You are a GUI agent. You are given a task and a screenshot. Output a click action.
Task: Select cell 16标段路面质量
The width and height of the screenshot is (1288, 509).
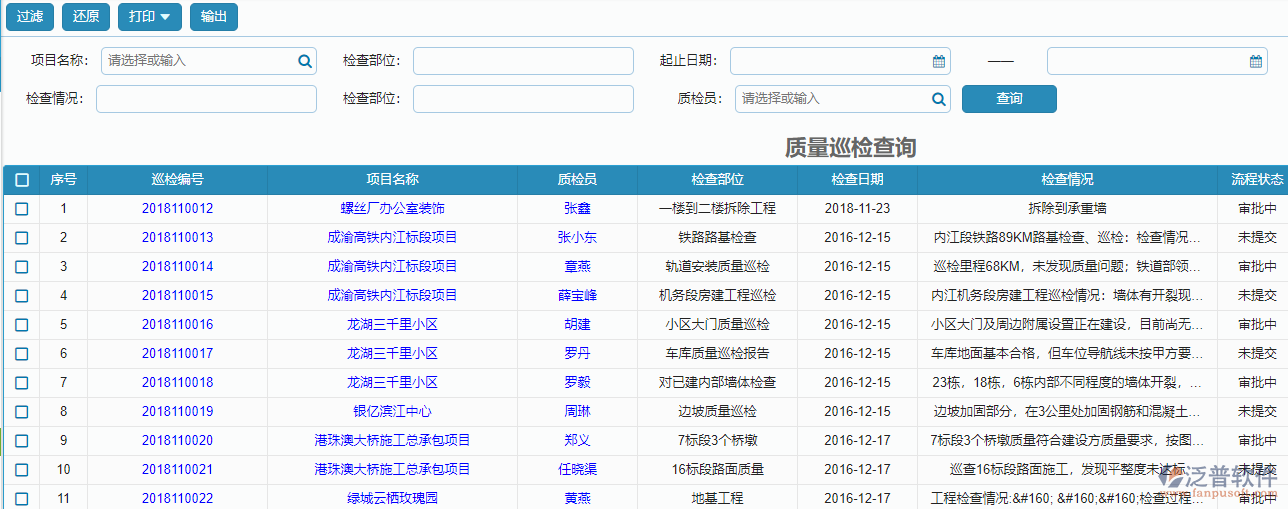pos(717,470)
